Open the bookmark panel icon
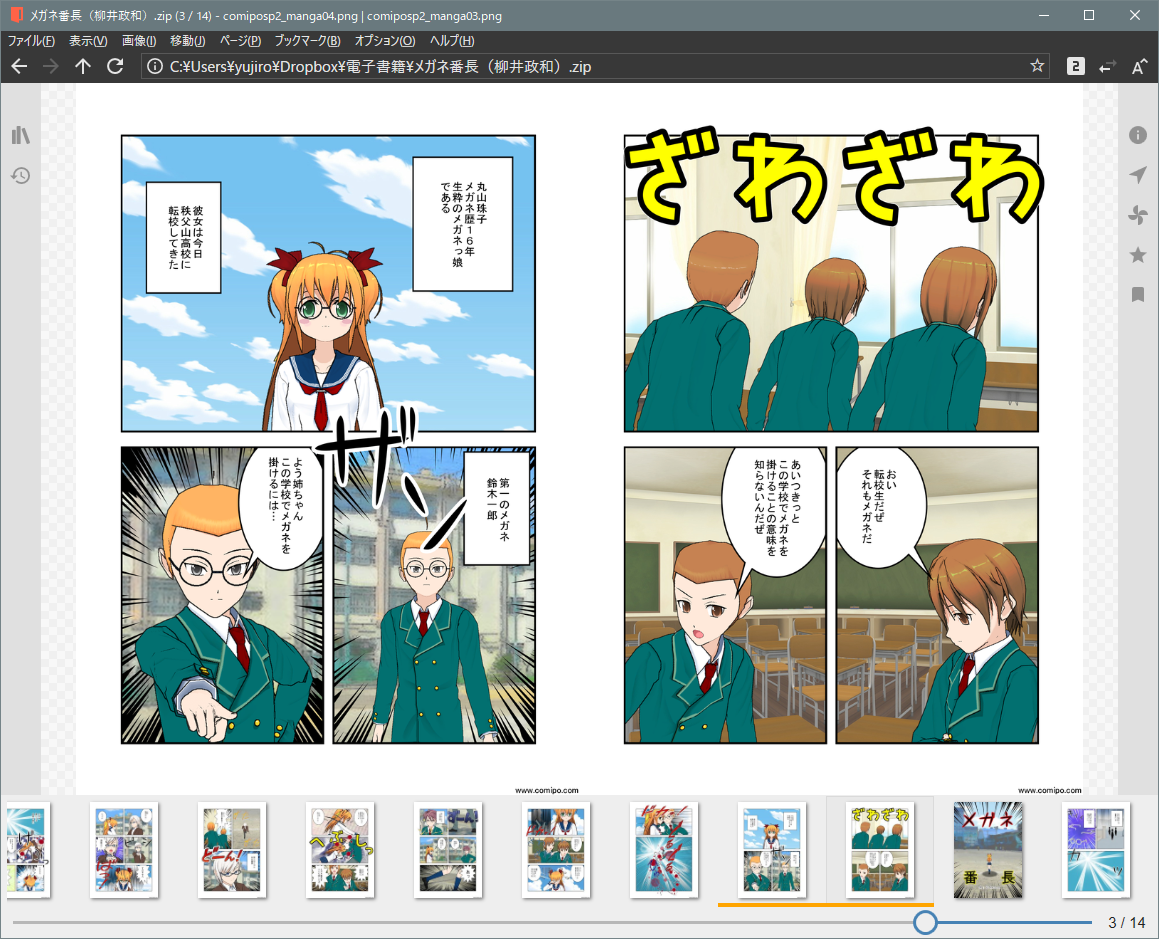Image resolution: width=1159 pixels, height=939 pixels. [x=1138, y=295]
